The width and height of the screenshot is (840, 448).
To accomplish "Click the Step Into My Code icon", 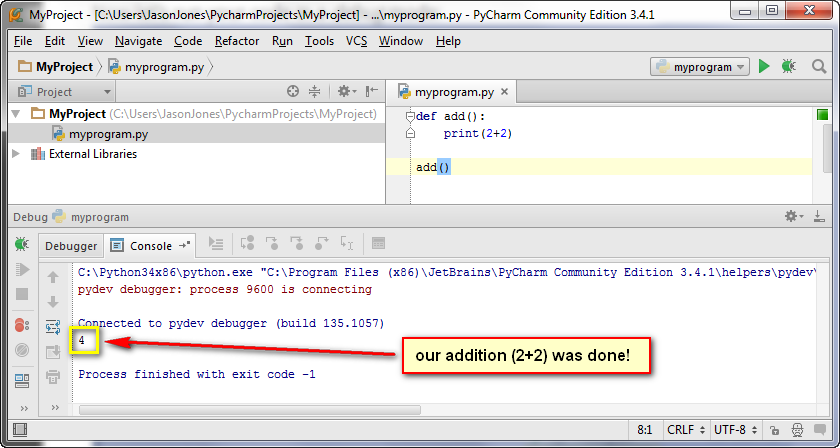I will (296, 244).
